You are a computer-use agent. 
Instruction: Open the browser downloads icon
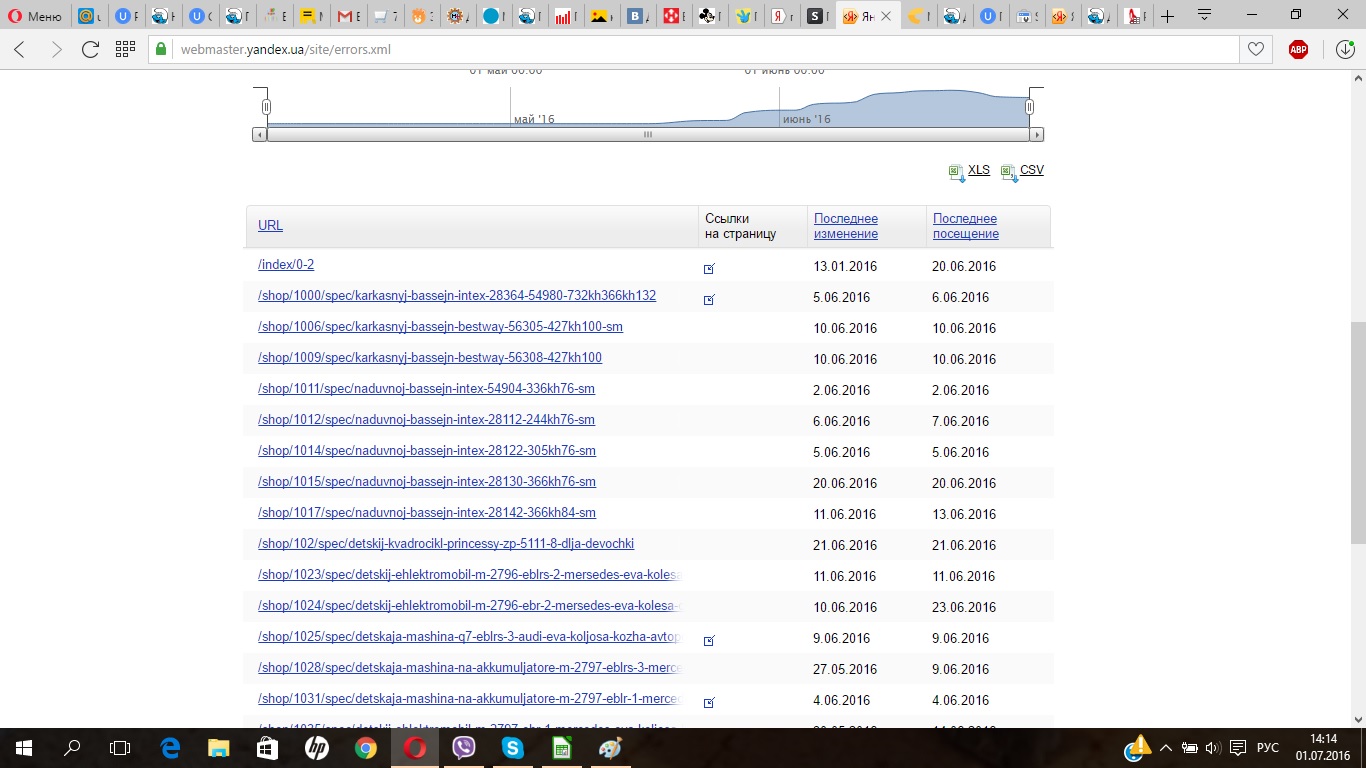pyautogui.click(x=1346, y=50)
